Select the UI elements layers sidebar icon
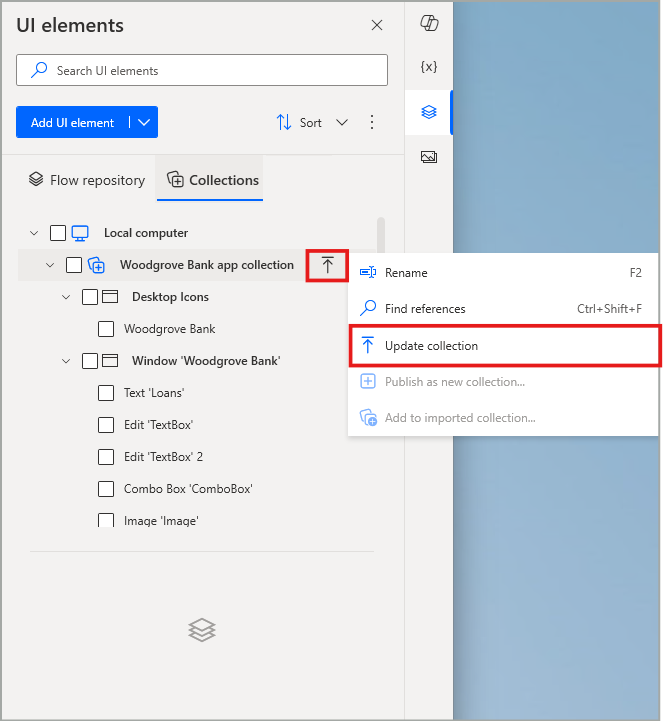 pos(429,112)
